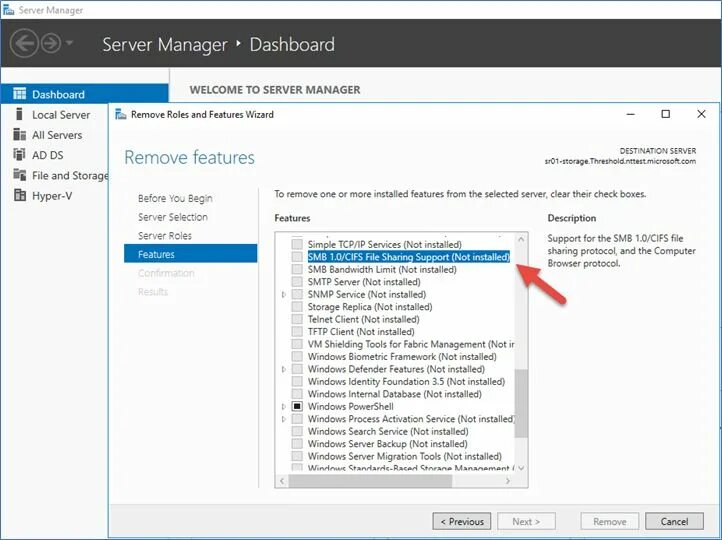Viewport: 722px width, 540px height.
Task: Click the File and Storage icon in sidebar
Action: coord(20,174)
